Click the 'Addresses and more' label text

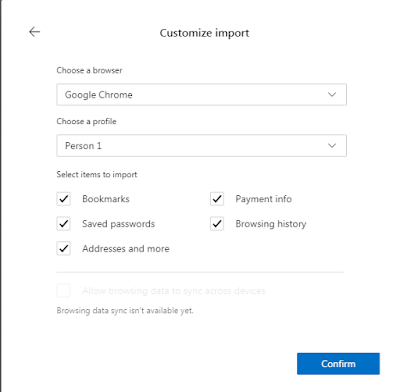click(x=126, y=249)
